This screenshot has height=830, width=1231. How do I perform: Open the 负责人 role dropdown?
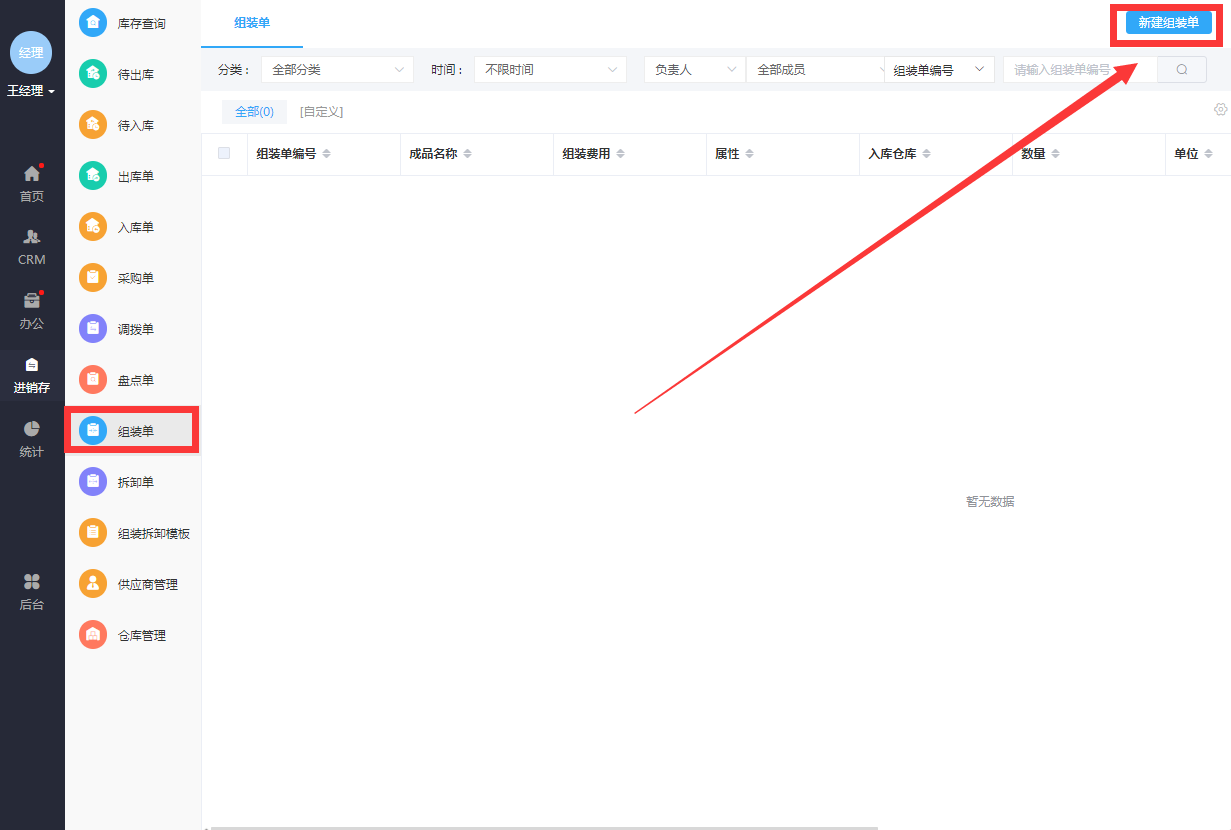(695, 70)
